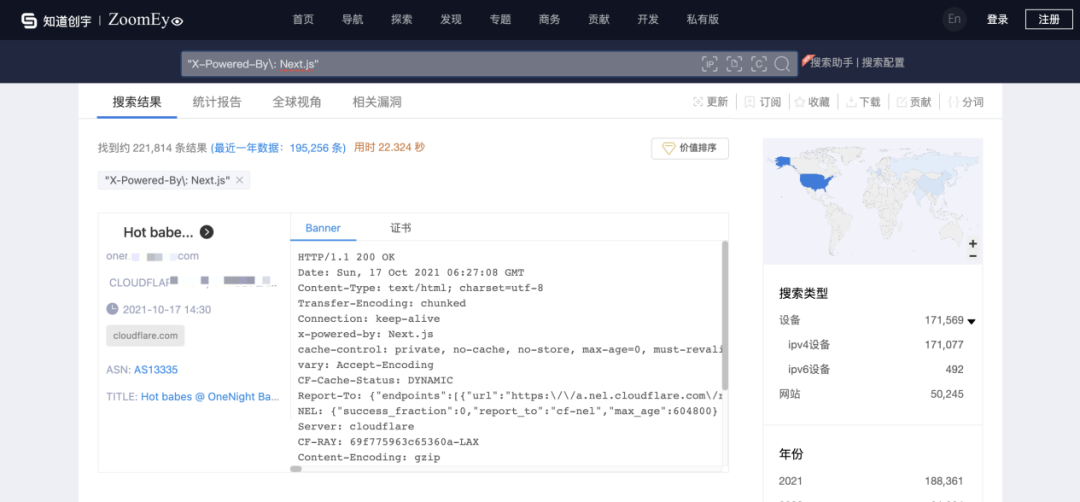Click the 'Server: cloudflare' banner line
The width and height of the screenshot is (1080, 502).
tap(356, 426)
